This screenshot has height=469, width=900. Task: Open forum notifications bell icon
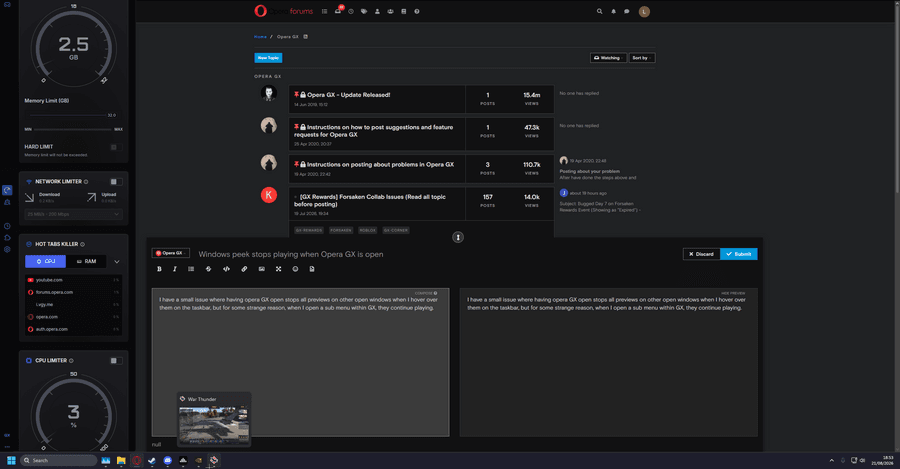point(613,11)
